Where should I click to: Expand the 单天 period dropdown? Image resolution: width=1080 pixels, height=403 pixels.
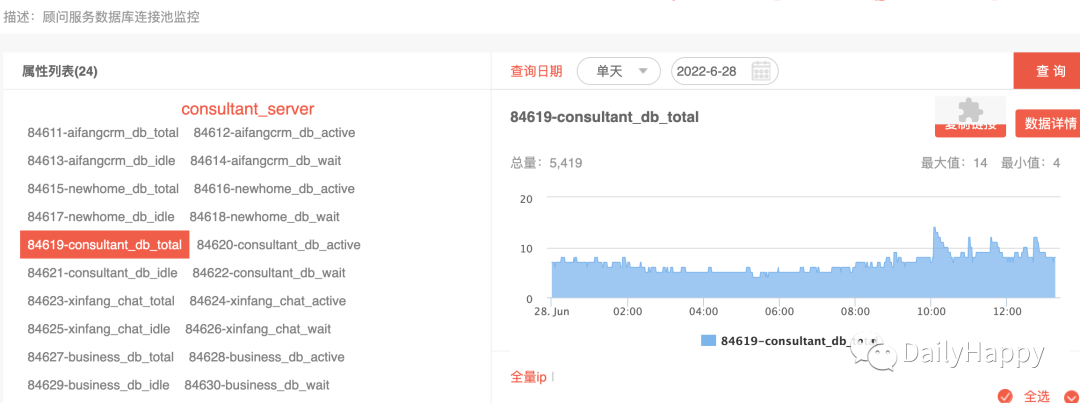tap(619, 71)
